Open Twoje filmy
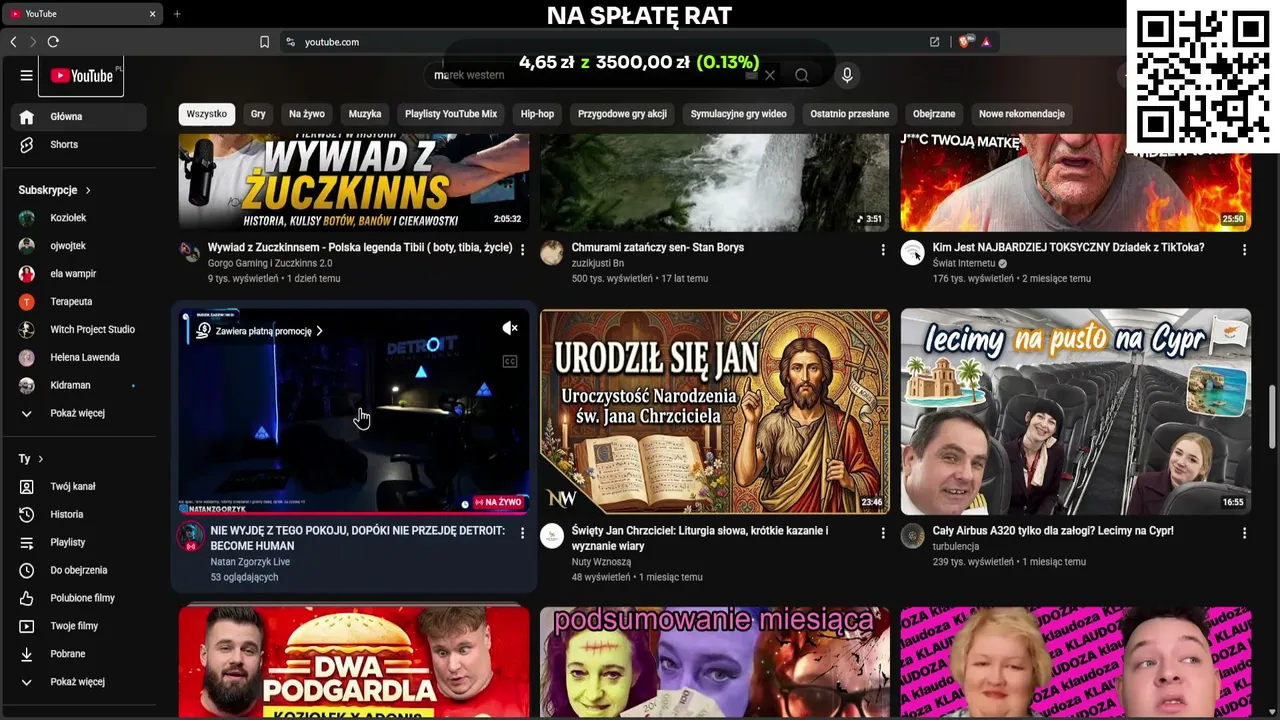This screenshot has height=720, width=1280. [79, 626]
